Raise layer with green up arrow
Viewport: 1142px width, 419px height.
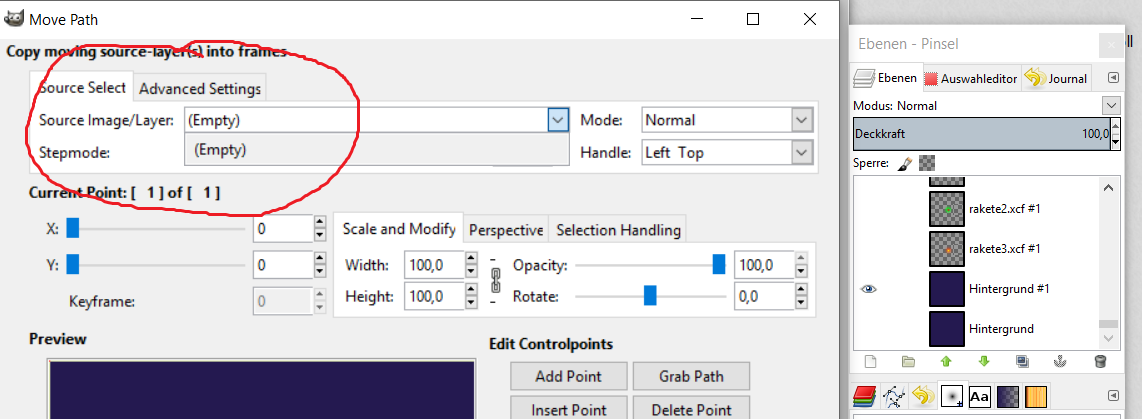click(x=946, y=361)
